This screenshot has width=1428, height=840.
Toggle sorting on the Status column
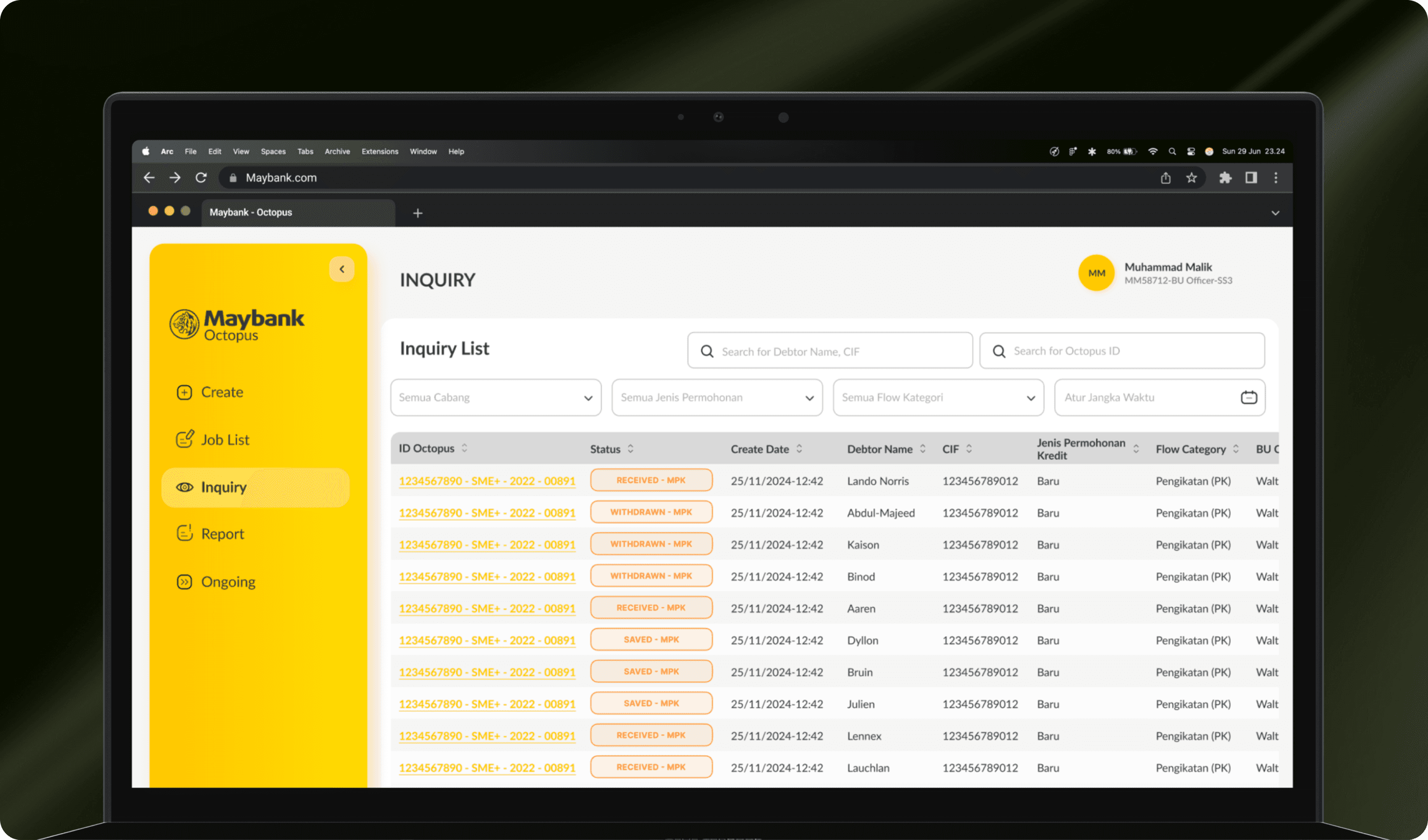[x=630, y=449]
